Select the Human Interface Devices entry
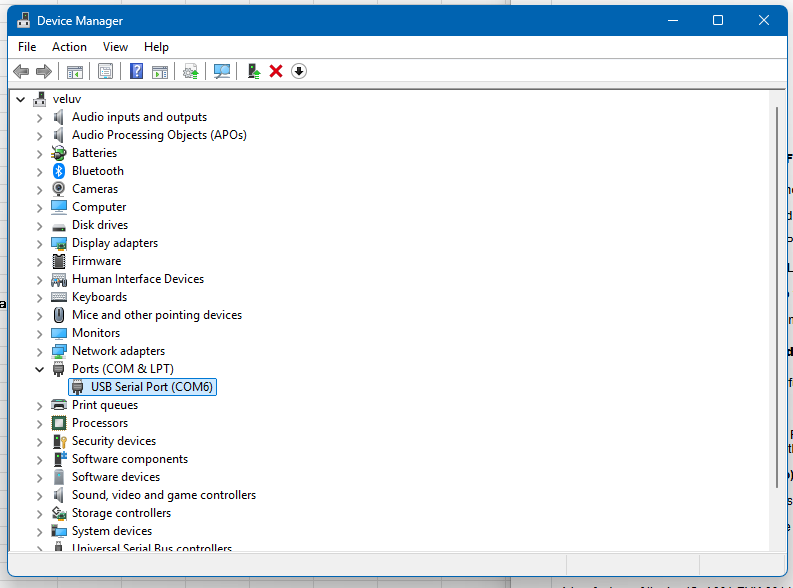793x588 pixels. (x=137, y=279)
